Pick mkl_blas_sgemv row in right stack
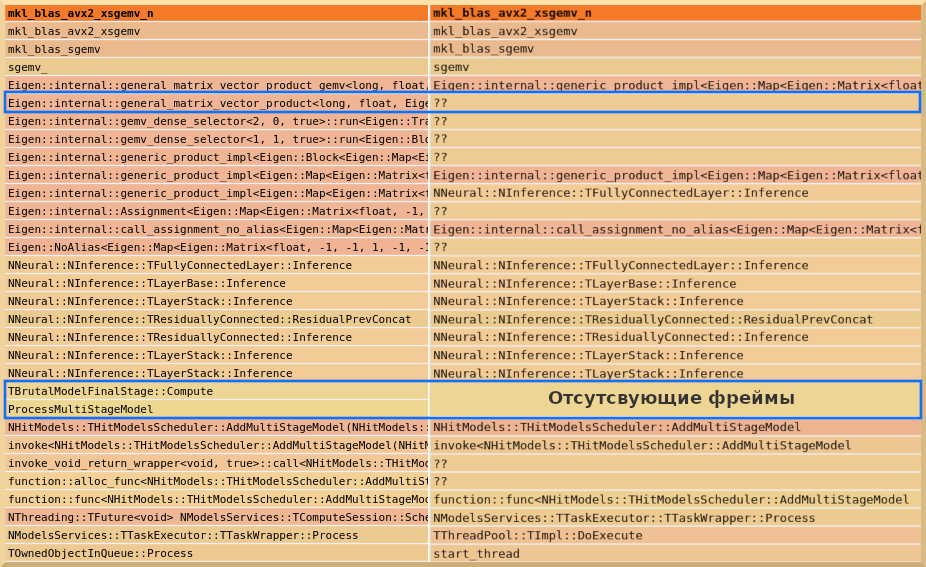 coord(675,49)
